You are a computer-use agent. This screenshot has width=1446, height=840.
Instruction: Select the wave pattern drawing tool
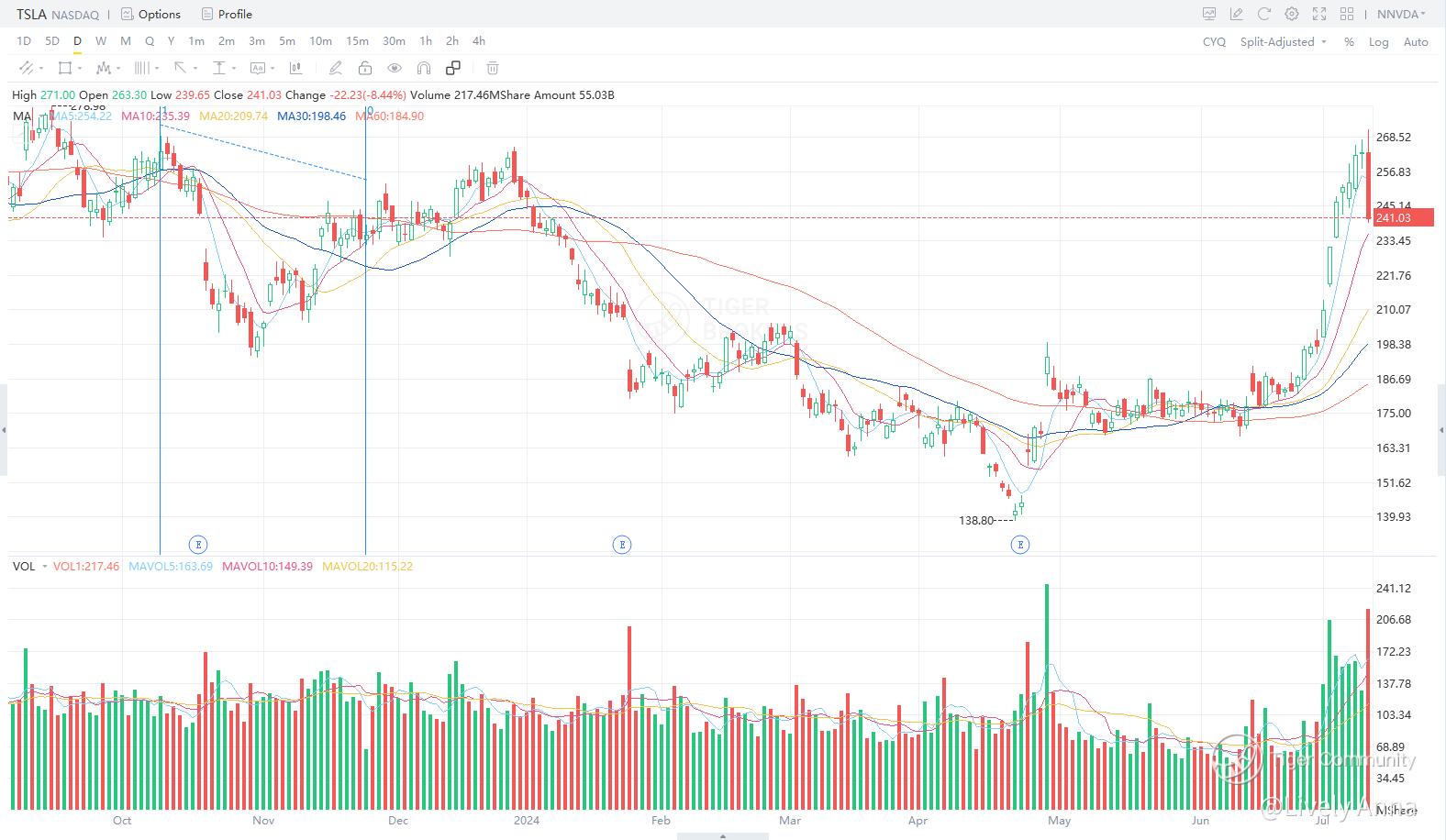pyautogui.click(x=103, y=68)
